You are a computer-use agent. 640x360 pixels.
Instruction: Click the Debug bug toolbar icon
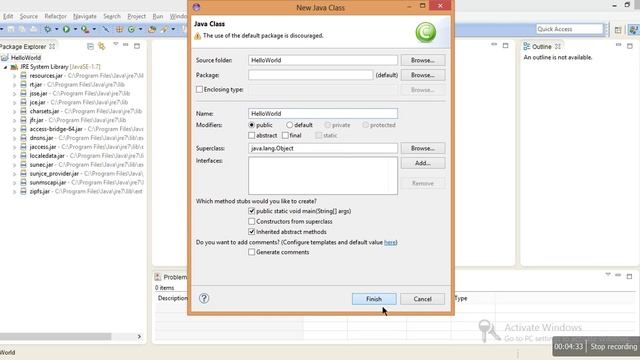[48, 29]
